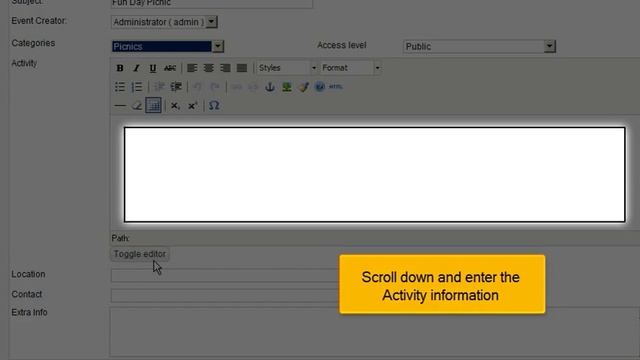The image size is (640, 360).
Task: Click the unlink icon
Action: [253, 87]
